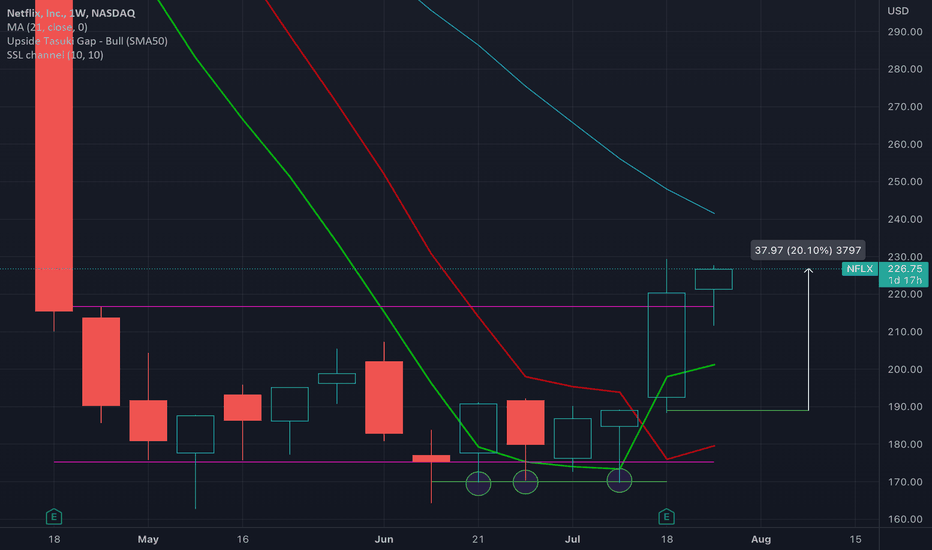The image size is (932, 550).
Task: Click the Aug label on time axis
Action: [x=761, y=539]
